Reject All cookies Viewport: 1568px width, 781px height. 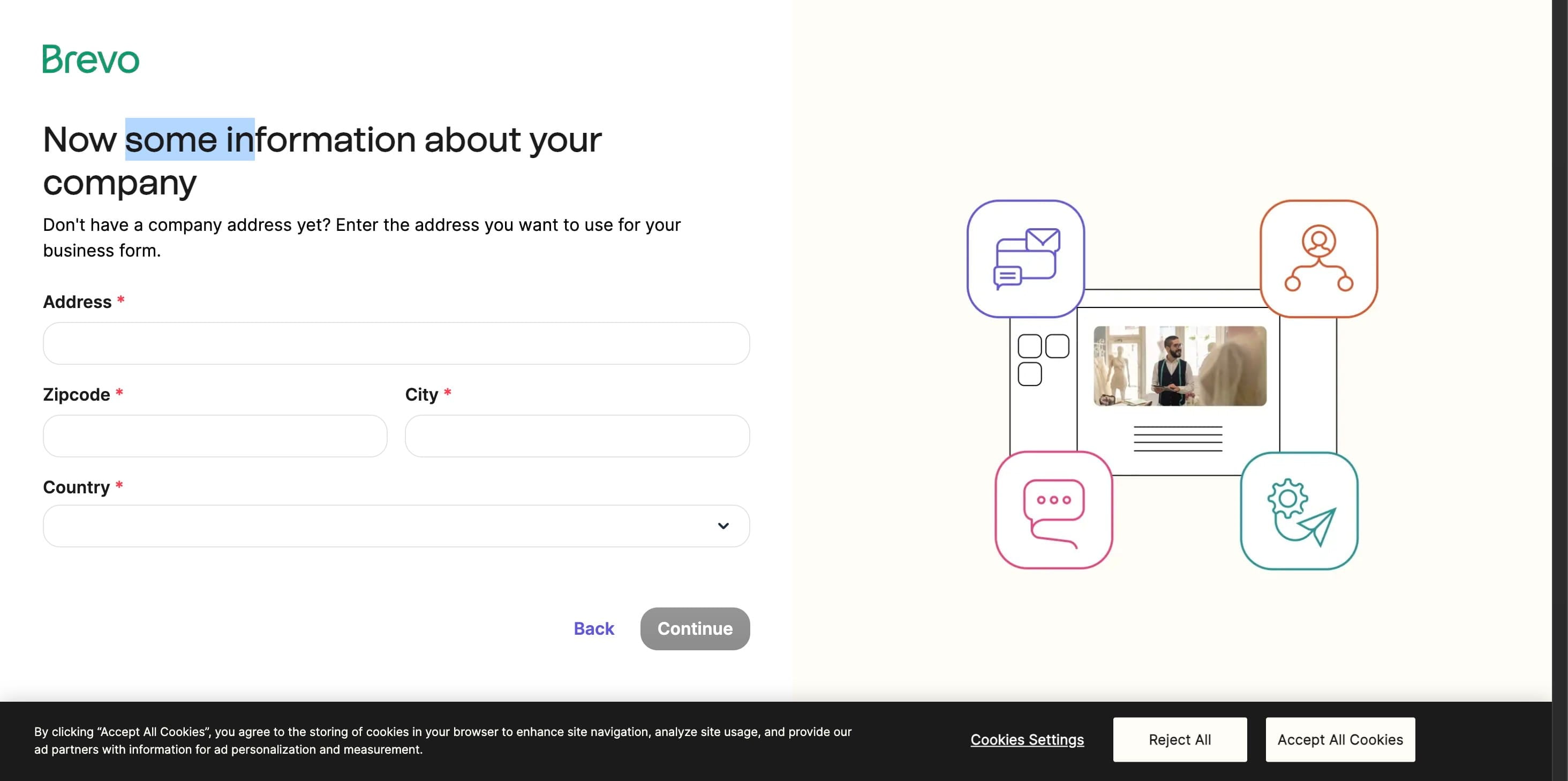(x=1179, y=740)
